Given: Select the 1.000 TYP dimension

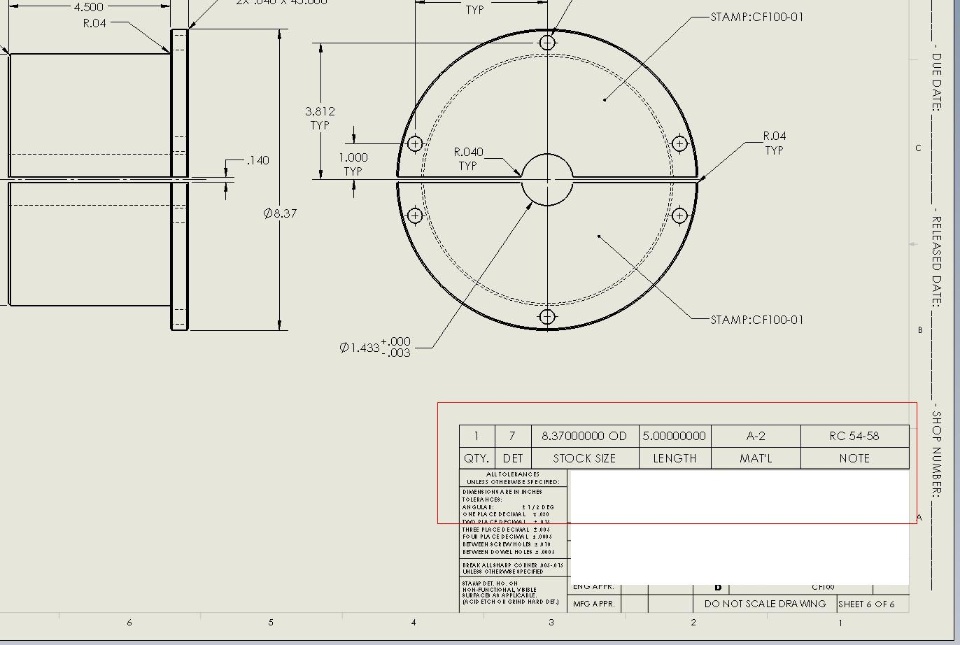Looking at the screenshot, I should [353, 164].
